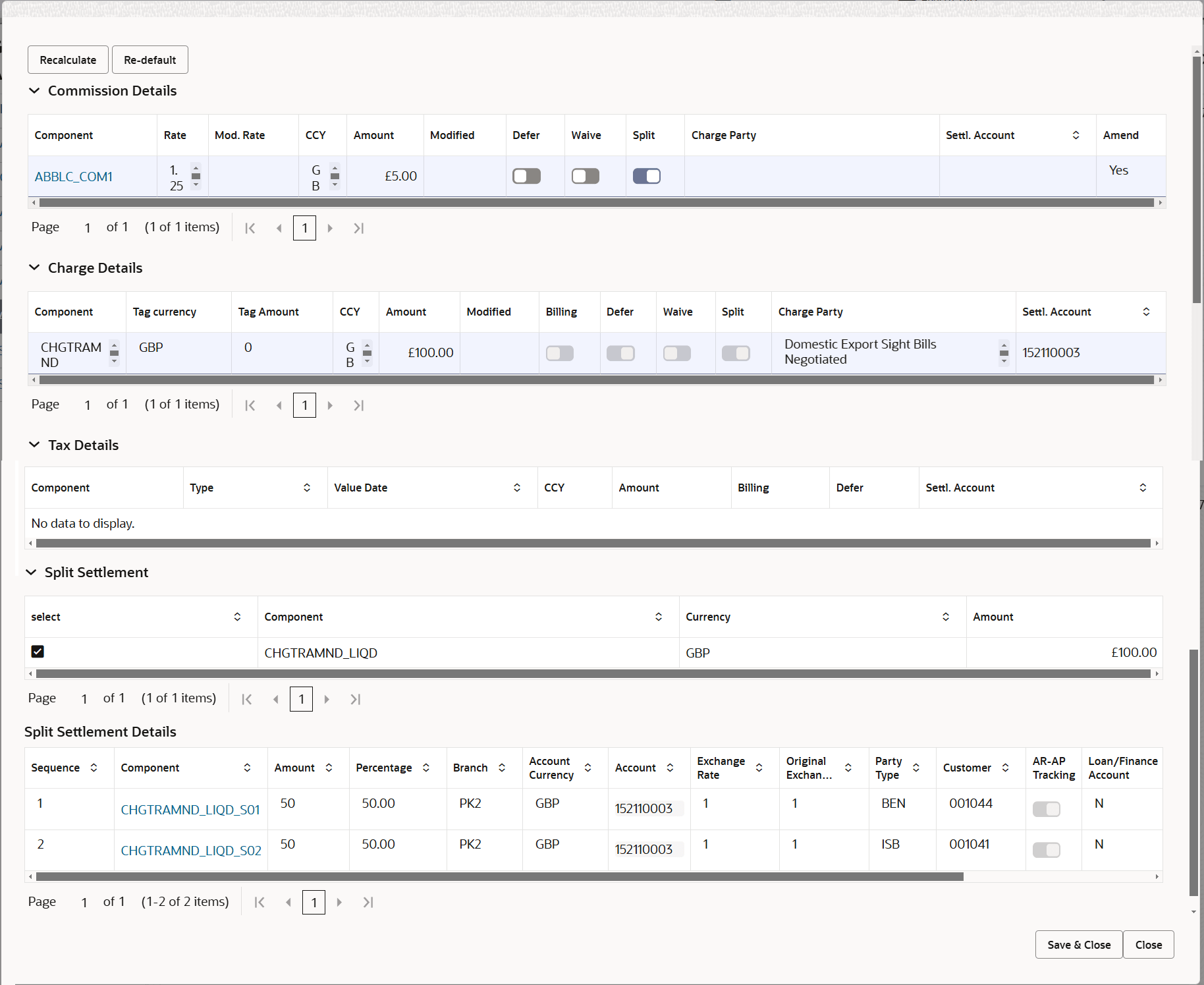Click the Save & Close button
Viewport: 1204px width, 985px height.
point(1078,944)
